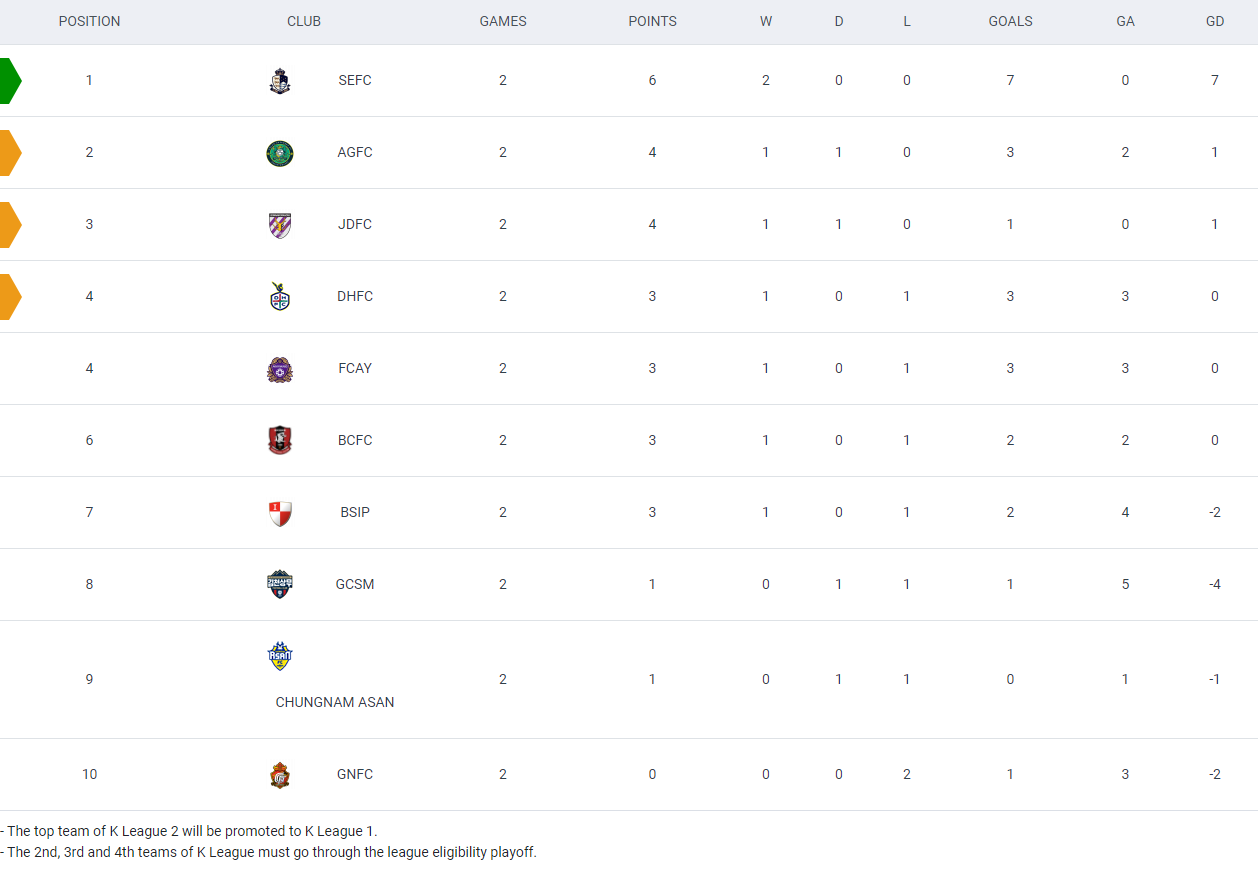
Task: Click the SEFC club crest icon
Action: coord(280,81)
